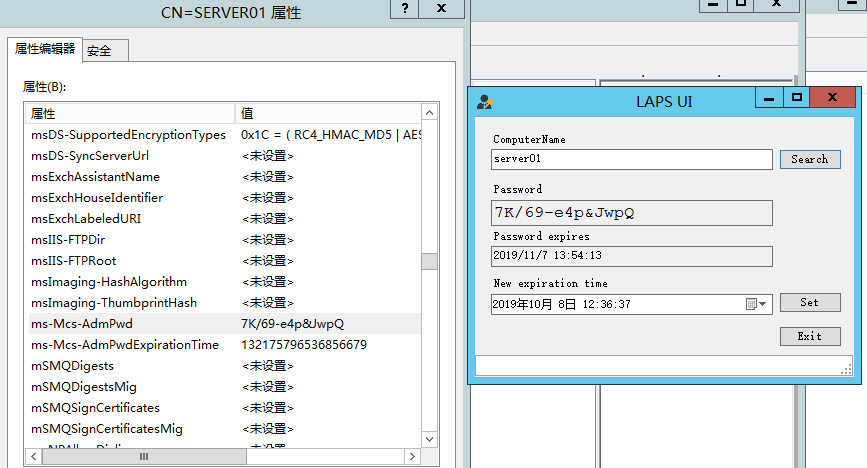The height and width of the screenshot is (468, 867).
Task: Select the msDS-SyncServerUrl attribute row
Action: (223, 156)
